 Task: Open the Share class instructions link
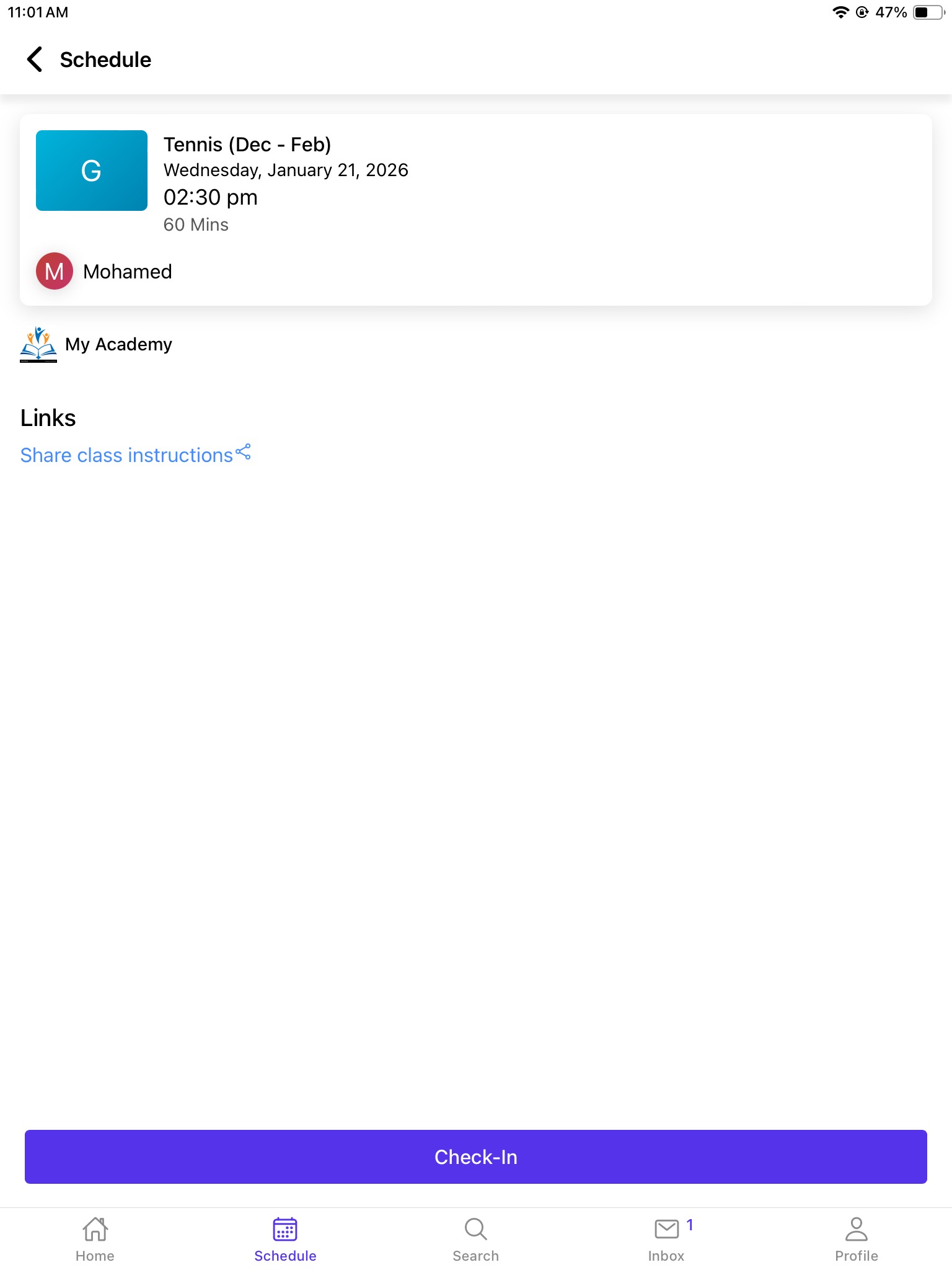click(126, 455)
